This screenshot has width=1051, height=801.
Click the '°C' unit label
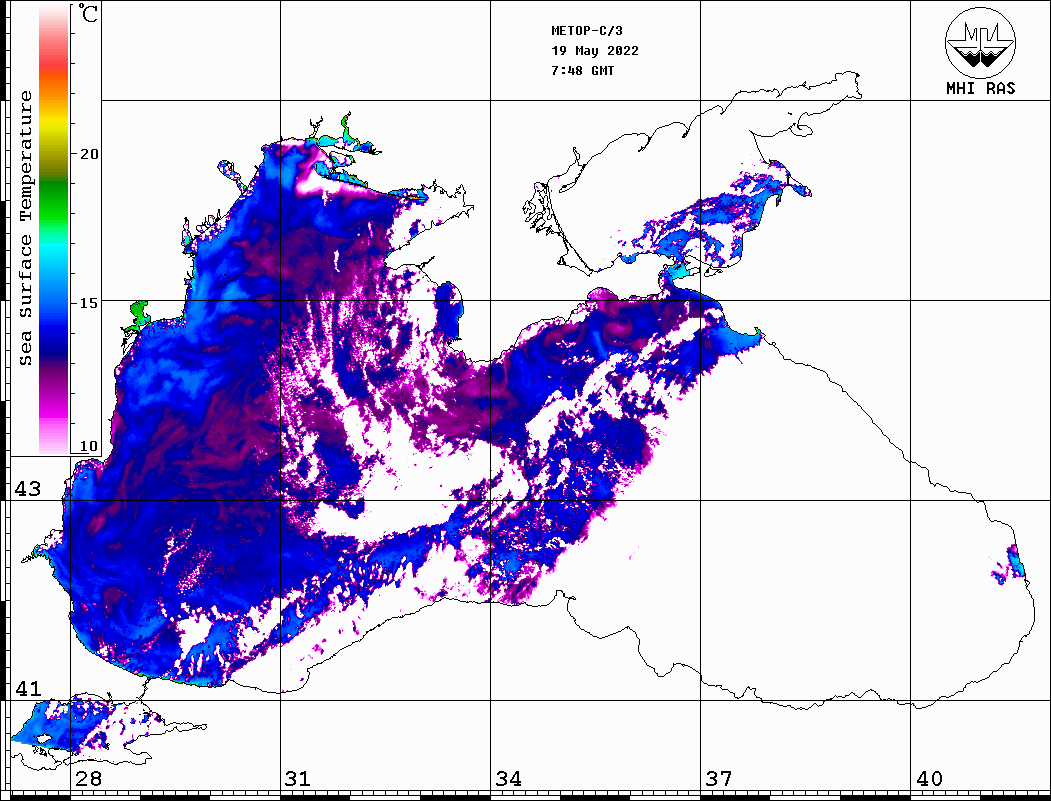[x=88, y=13]
